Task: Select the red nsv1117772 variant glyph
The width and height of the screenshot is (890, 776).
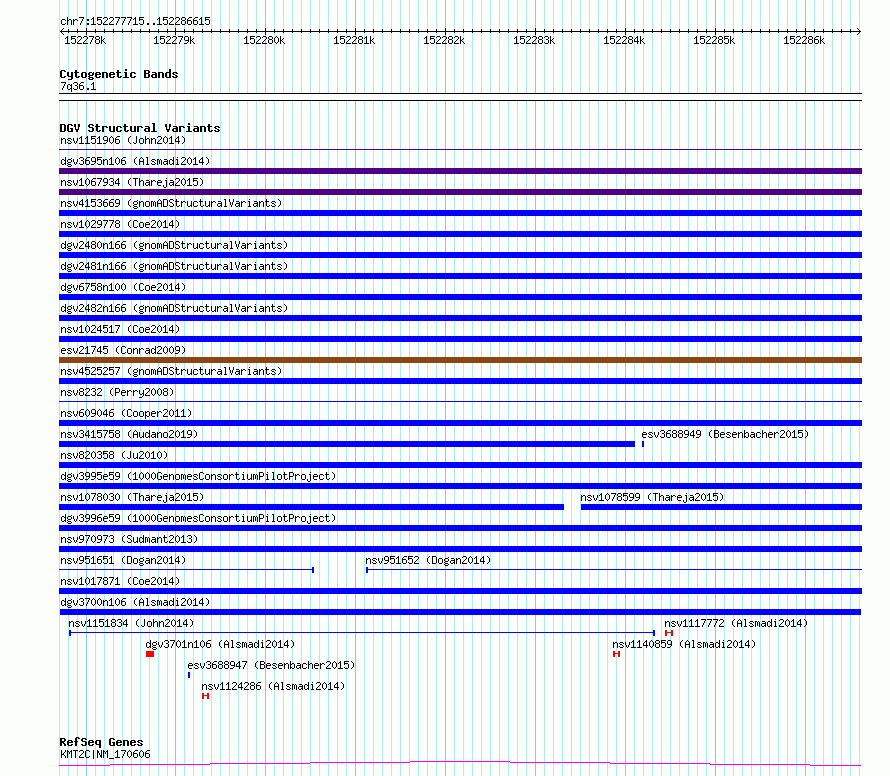Action: [669, 633]
